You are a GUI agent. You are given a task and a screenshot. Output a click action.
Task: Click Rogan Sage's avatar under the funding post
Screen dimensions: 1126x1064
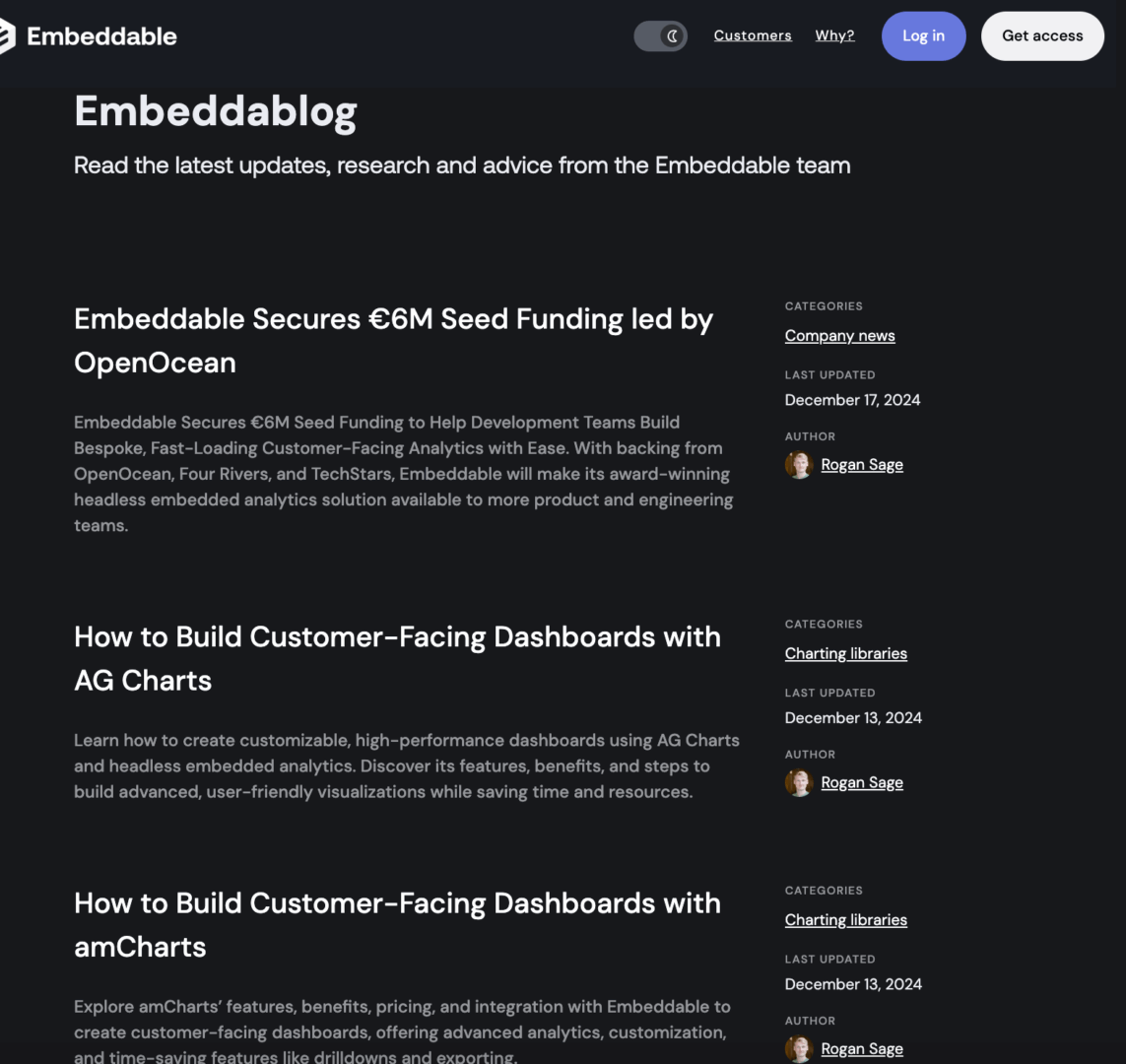(x=799, y=464)
